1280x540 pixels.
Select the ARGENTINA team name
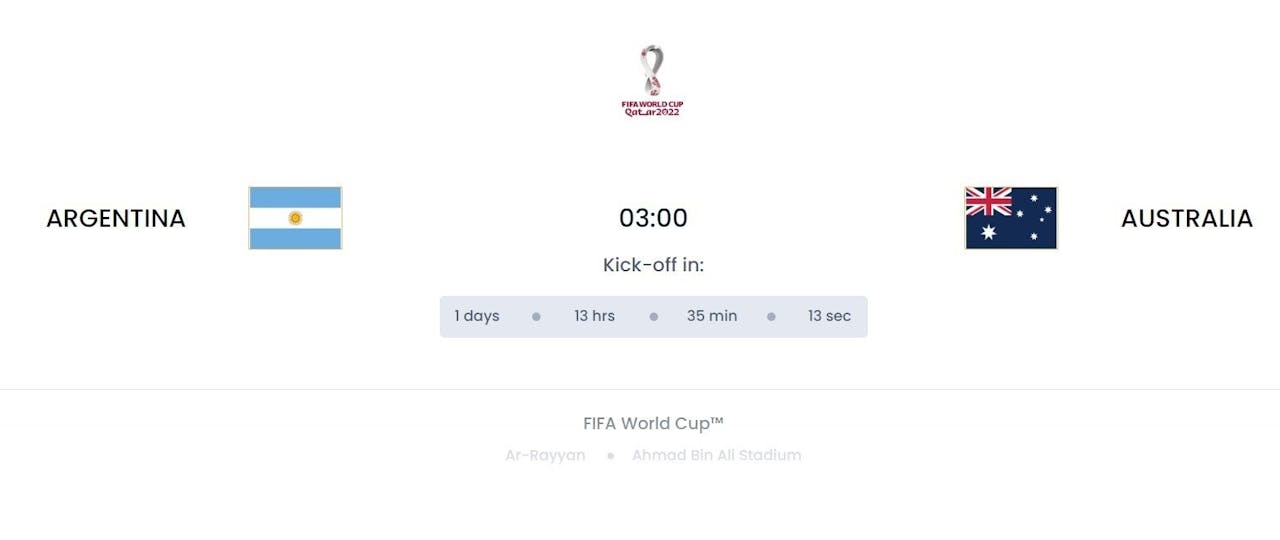coord(116,218)
